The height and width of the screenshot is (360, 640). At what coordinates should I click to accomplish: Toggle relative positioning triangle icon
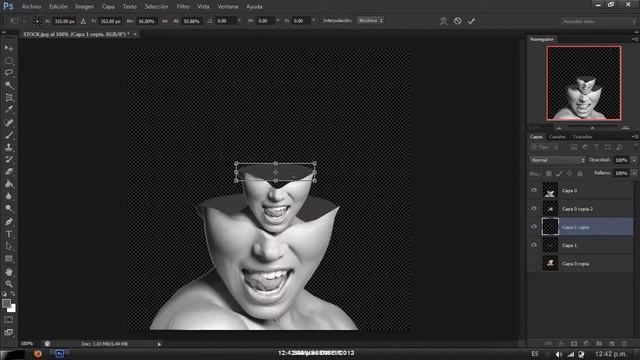click(x=83, y=21)
